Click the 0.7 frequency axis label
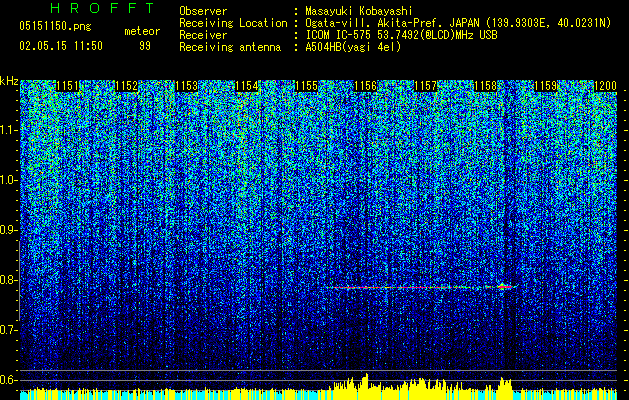 coord(9,330)
